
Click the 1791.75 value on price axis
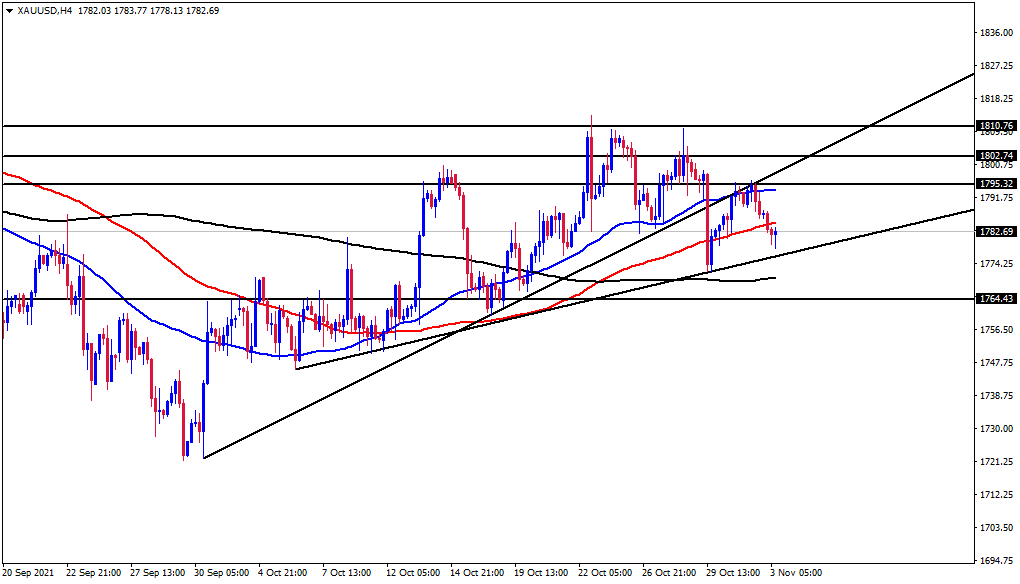997,198
